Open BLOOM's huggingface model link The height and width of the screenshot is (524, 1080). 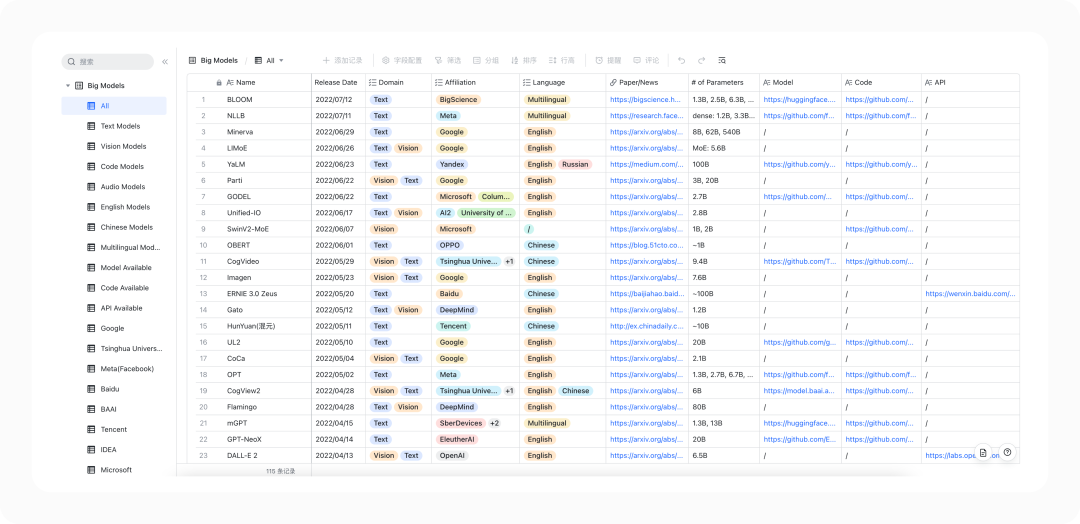pyautogui.click(x=799, y=100)
